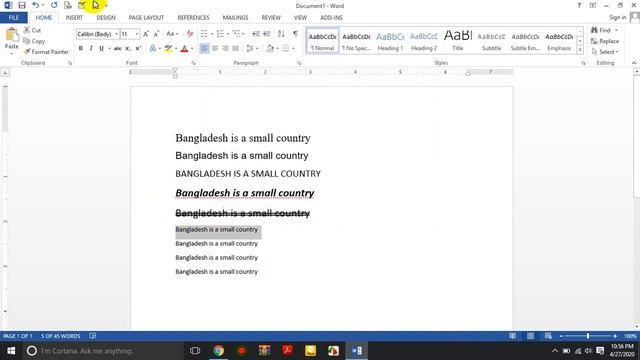Decrease font size with Shrink Font
Screen dimensions: 640x360
point(156,34)
